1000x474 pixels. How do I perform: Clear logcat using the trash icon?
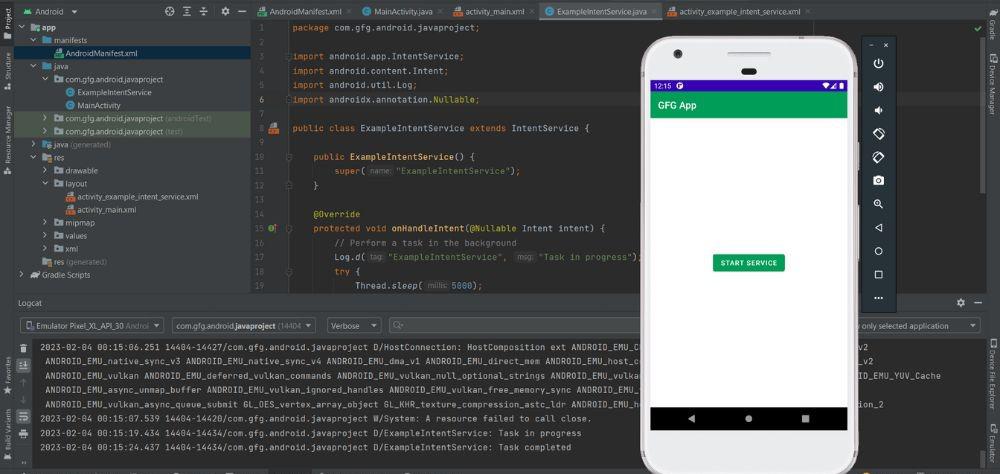24,349
